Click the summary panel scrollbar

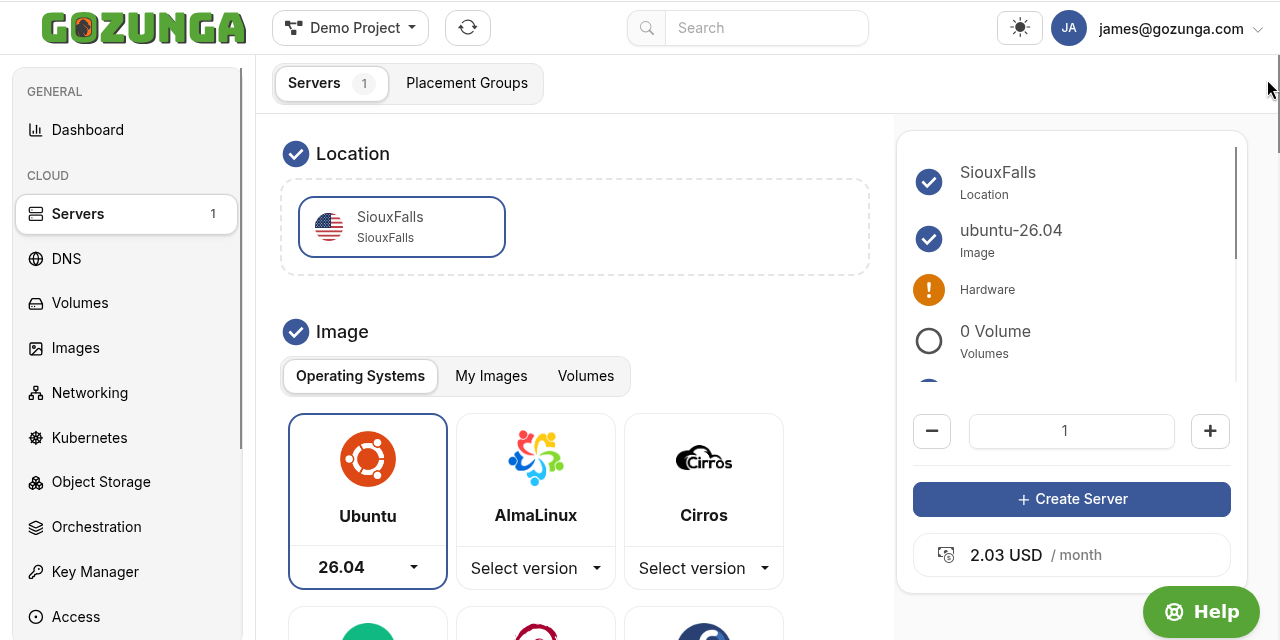point(1236,203)
